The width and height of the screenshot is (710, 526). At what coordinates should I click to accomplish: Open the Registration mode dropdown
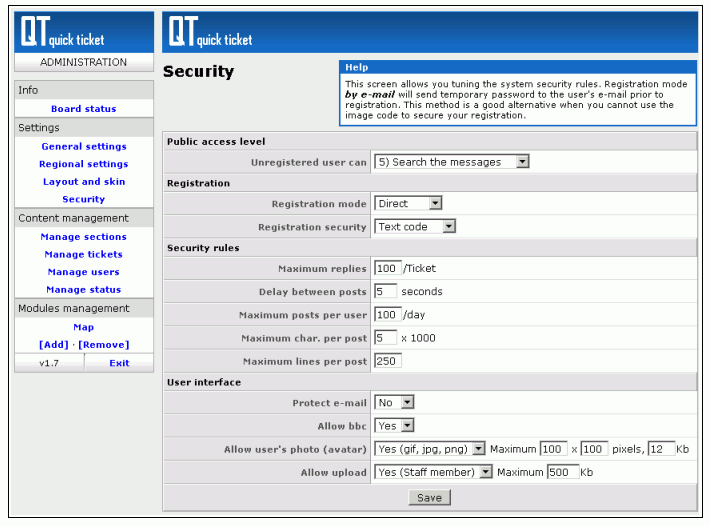pos(408,204)
